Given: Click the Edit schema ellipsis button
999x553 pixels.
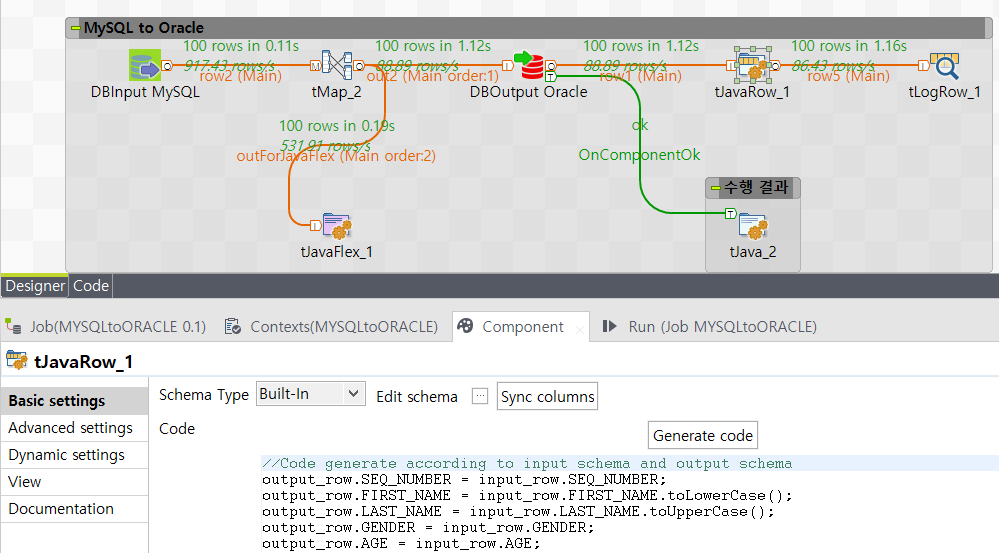Looking at the screenshot, I should coord(480,396).
